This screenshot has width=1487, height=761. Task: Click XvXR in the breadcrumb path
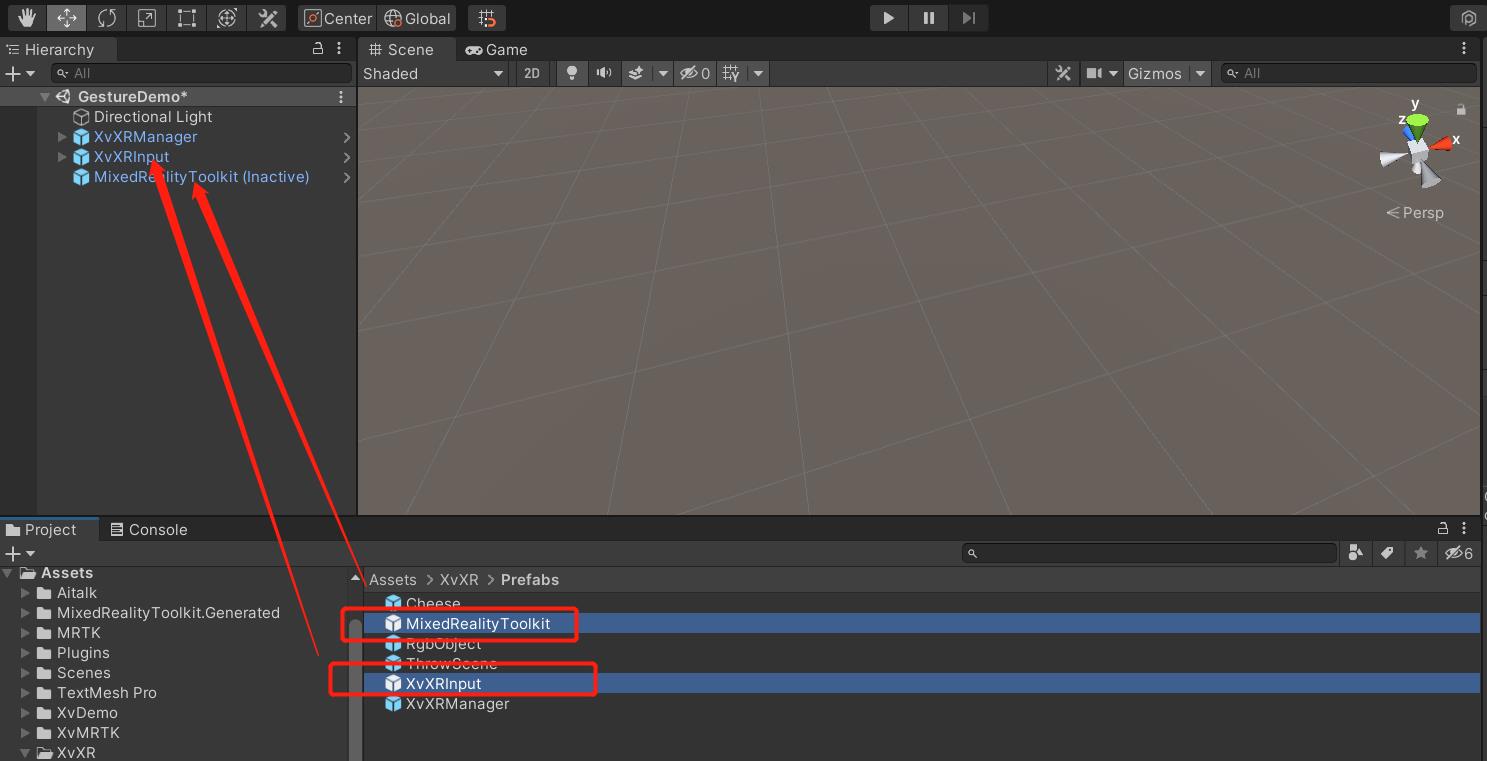pyautogui.click(x=460, y=580)
